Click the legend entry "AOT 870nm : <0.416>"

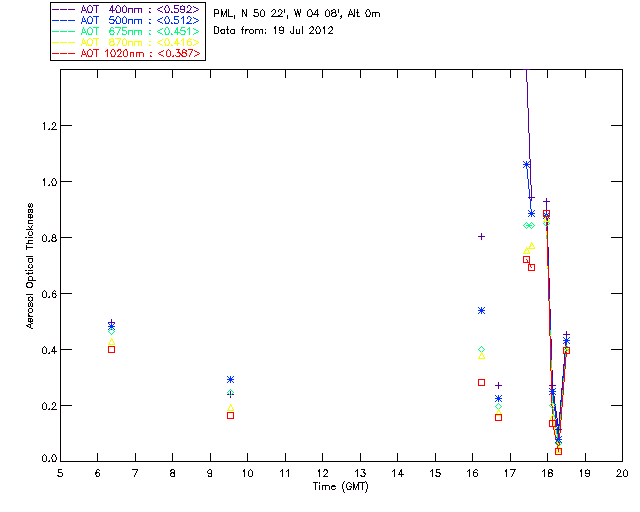pos(126,42)
